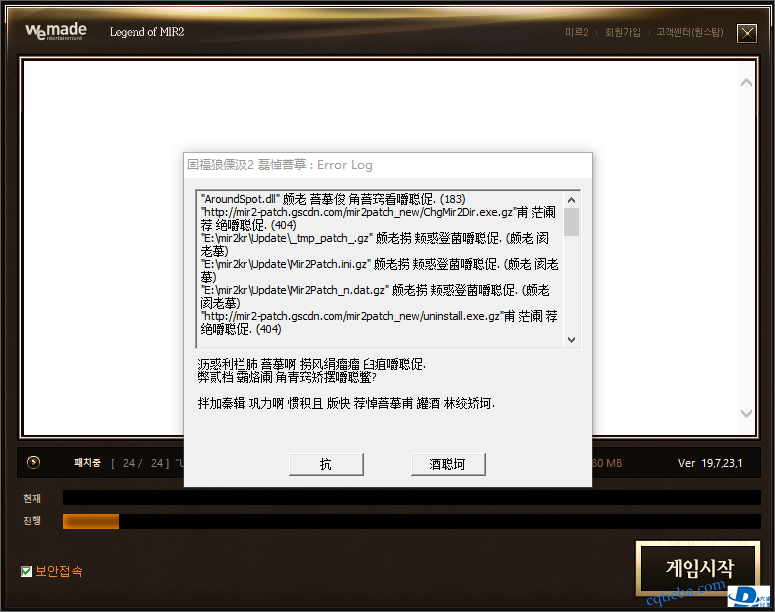
Task: Toggle the 보안접속 checkbox
Action: 27,571
